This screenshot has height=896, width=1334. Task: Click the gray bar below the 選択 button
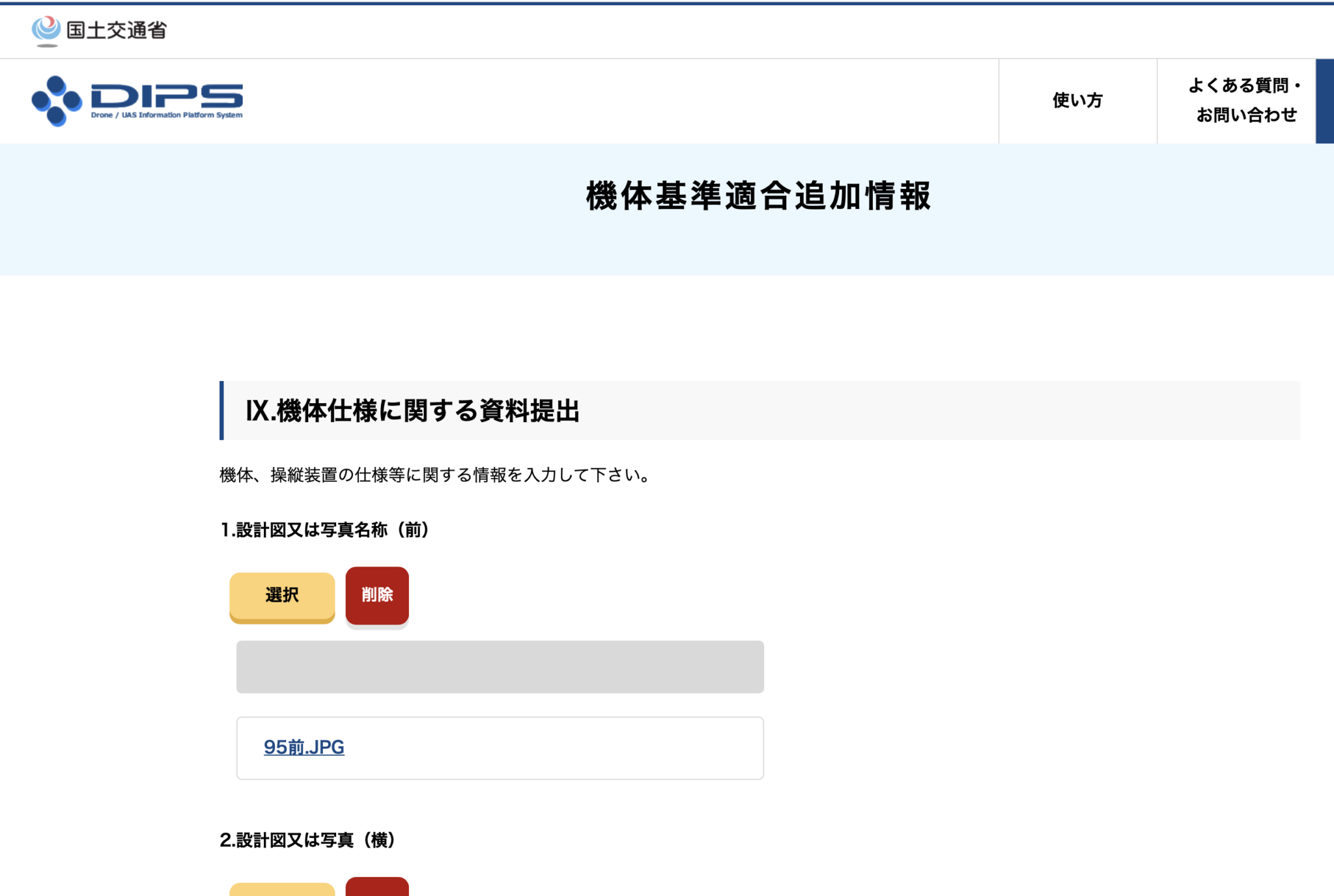coord(500,667)
